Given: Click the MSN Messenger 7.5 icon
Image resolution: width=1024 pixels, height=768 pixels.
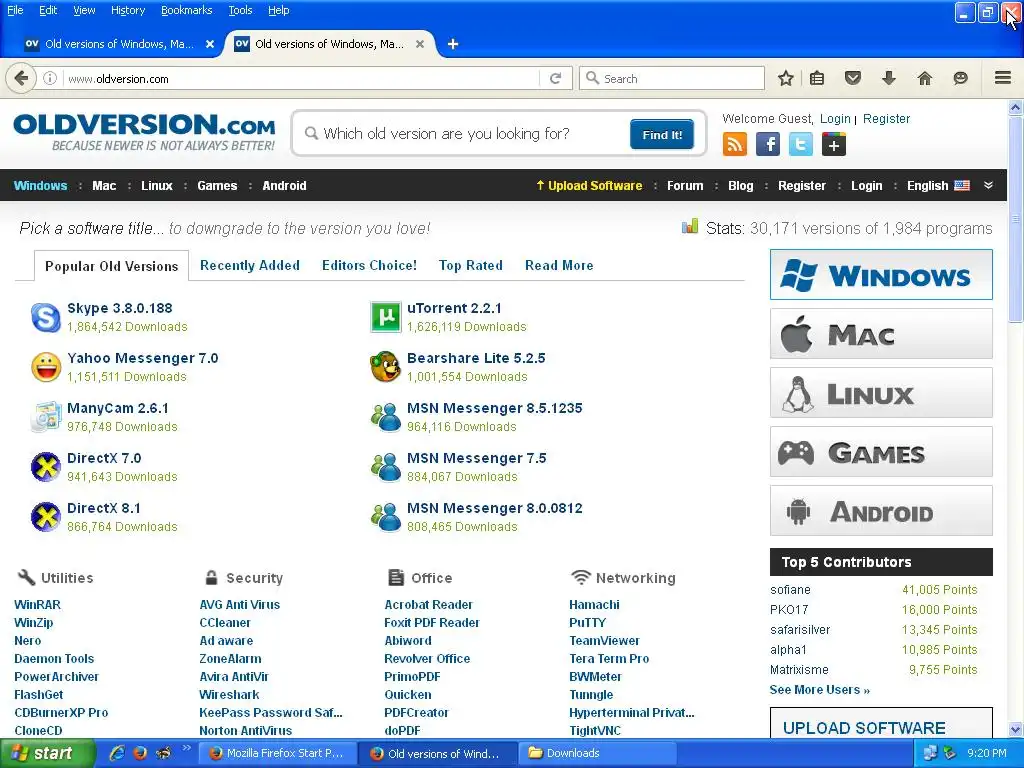Looking at the screenshot, I should (385, 467).
